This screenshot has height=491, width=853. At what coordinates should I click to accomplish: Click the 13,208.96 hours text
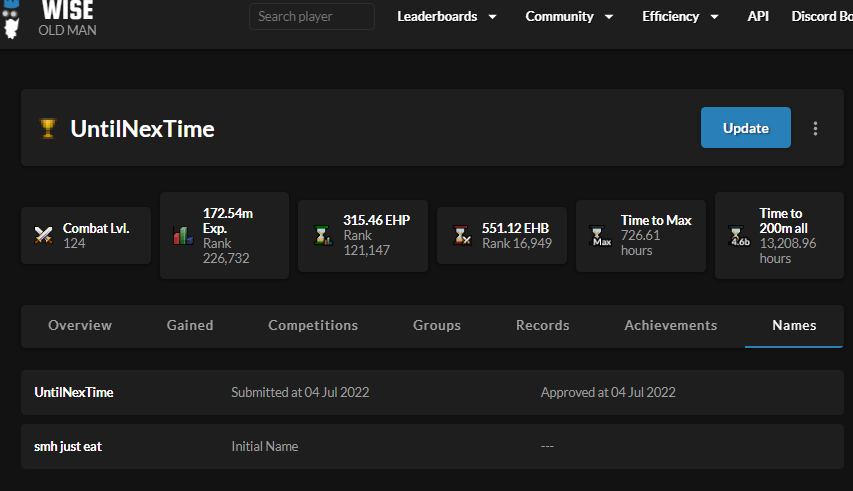(x=788, y=251)
